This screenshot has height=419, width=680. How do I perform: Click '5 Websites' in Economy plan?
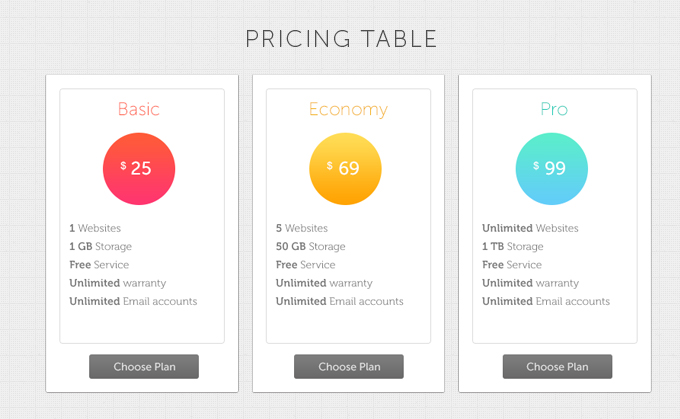point(302,228)
